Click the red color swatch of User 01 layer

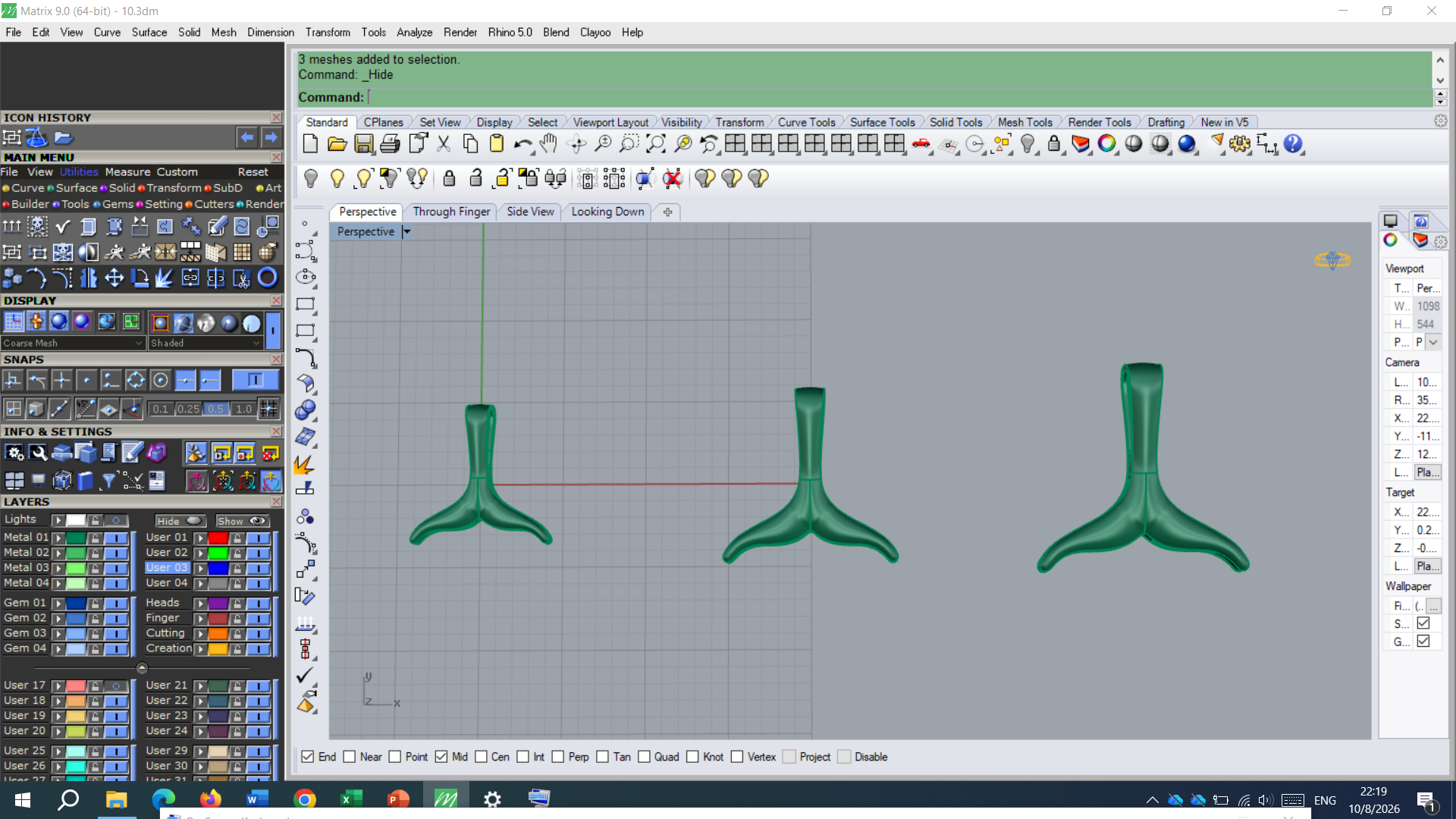coord(218,538)
